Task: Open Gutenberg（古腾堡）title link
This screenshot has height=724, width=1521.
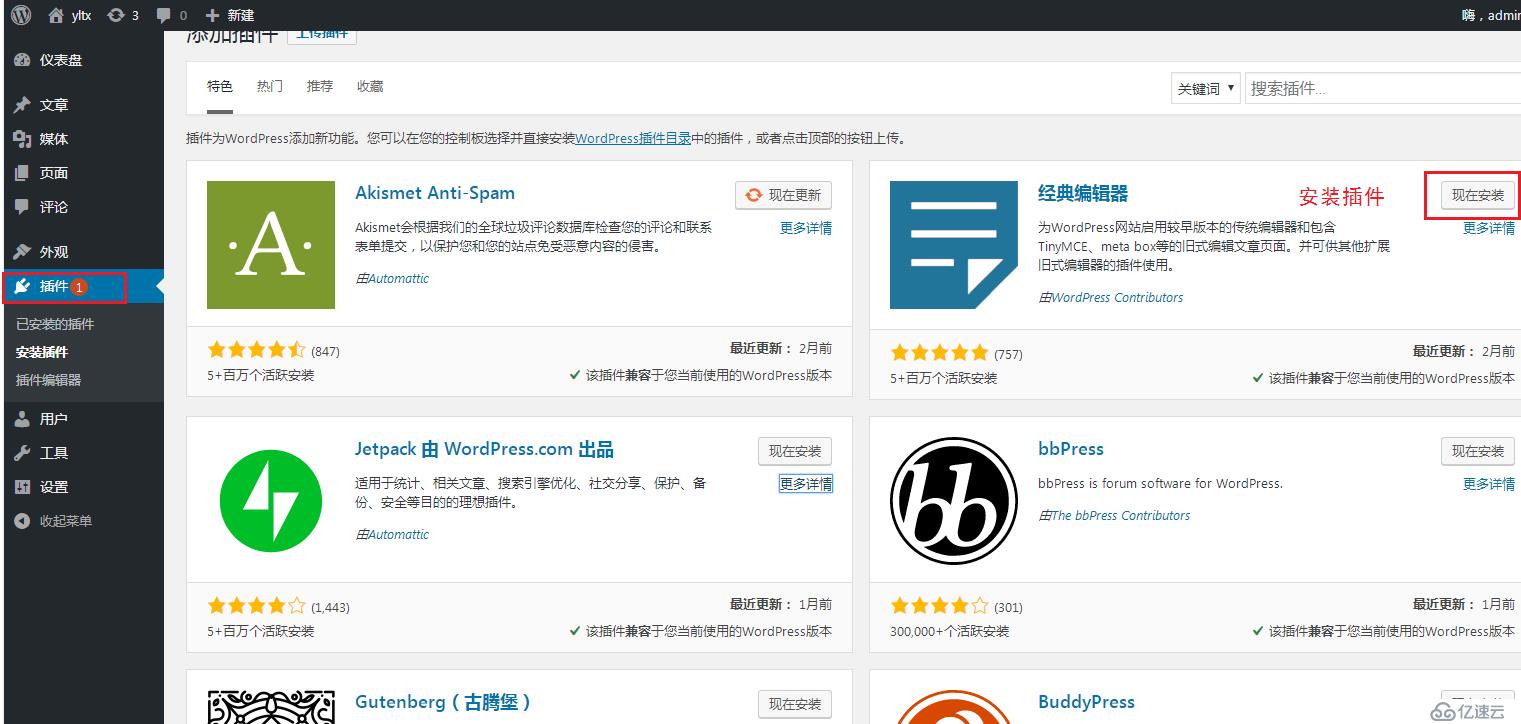Action: (443, 702)
